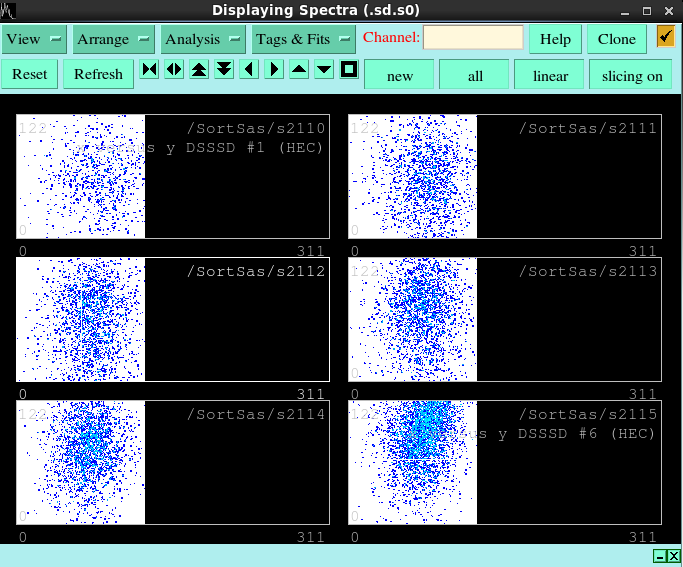The height and width of the screenshot is (567, 683).
Task: Click the square full-view icon
Action: click(349, 69)
